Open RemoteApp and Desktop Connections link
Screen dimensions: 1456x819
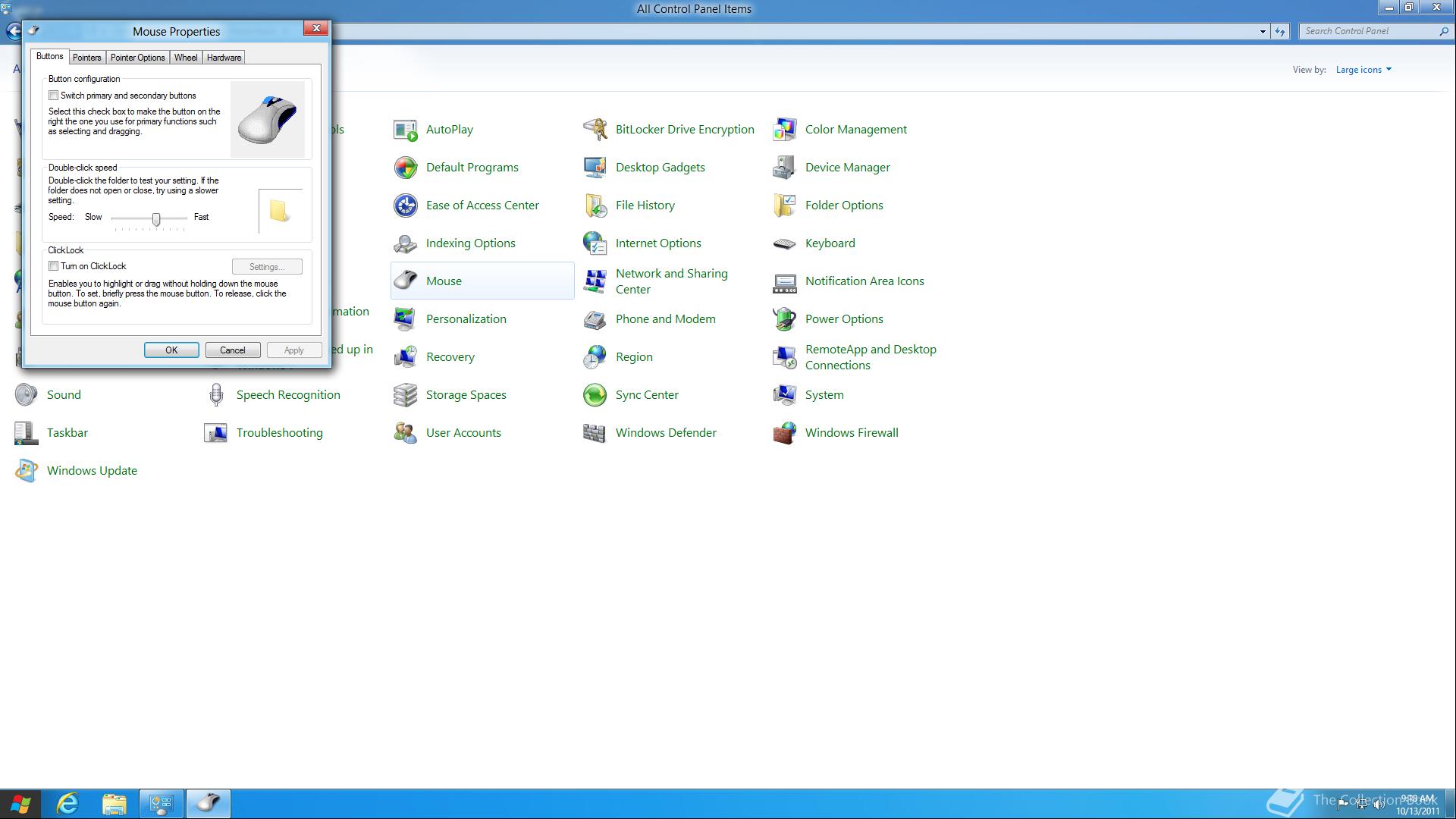tap(871, 357)
